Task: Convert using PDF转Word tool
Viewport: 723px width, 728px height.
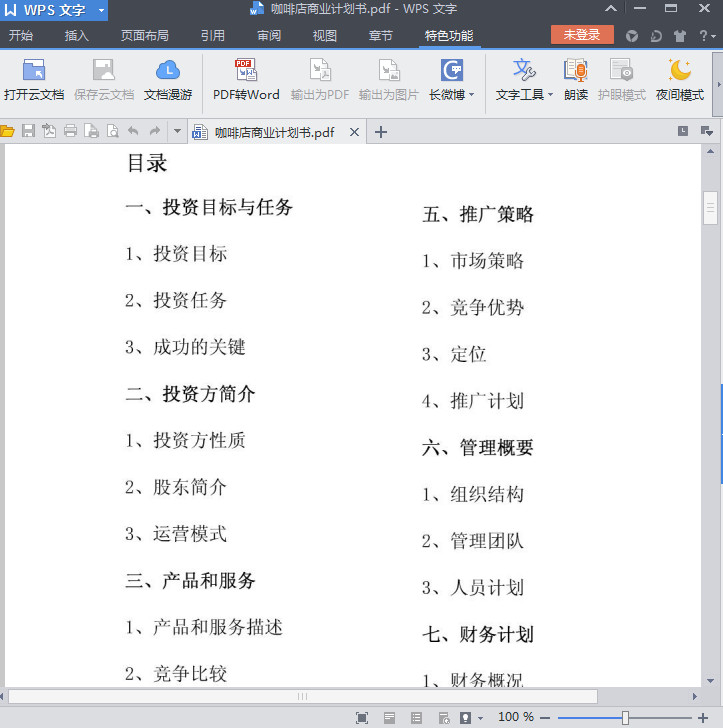Action: [x=246, y=80]
